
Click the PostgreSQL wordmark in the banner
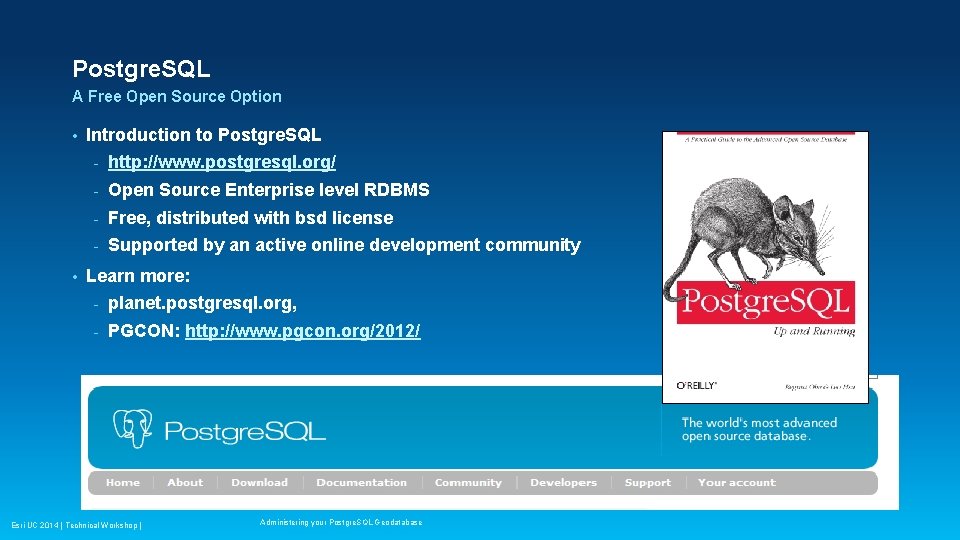245,432
